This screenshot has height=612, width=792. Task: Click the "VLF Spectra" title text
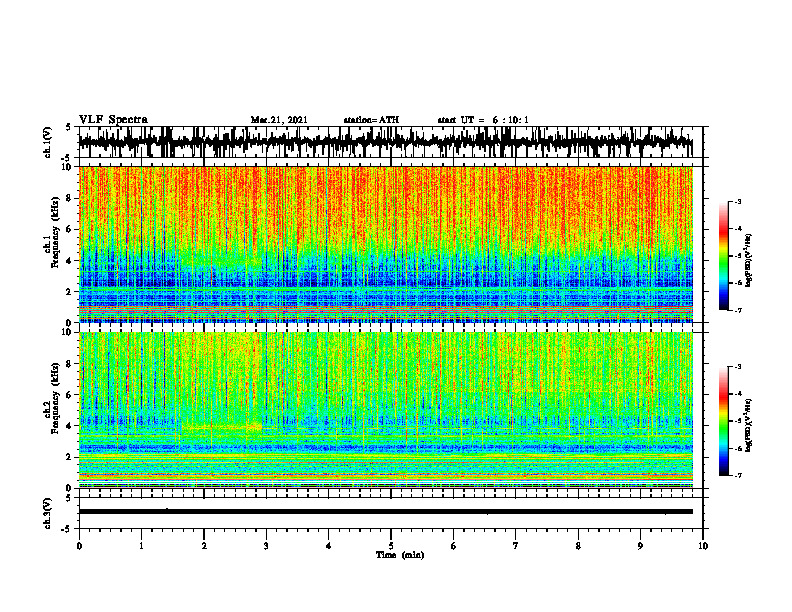tap(113, 120)
